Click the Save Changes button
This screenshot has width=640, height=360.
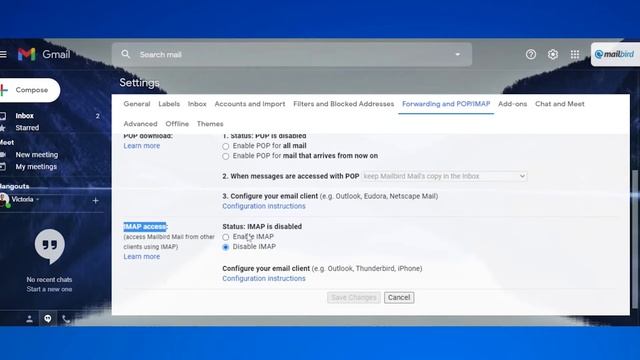pos(354,298)
